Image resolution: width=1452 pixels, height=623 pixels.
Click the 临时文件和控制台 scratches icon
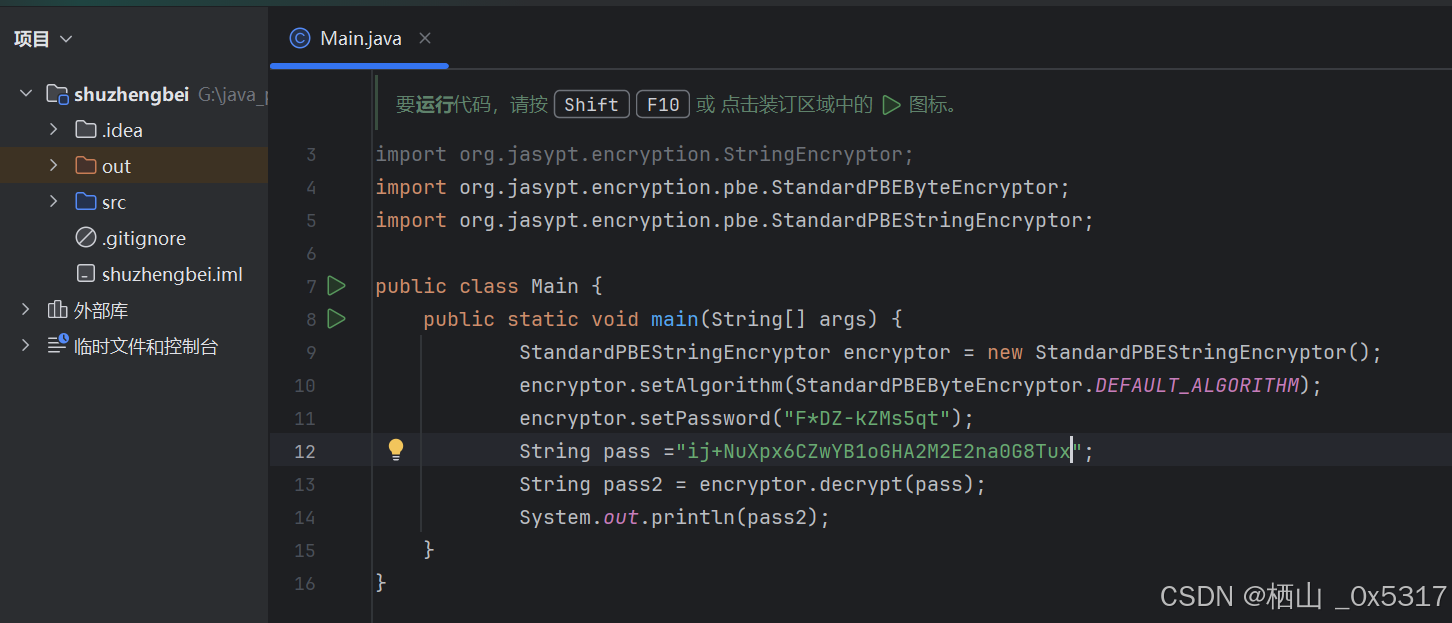point(58,346)
